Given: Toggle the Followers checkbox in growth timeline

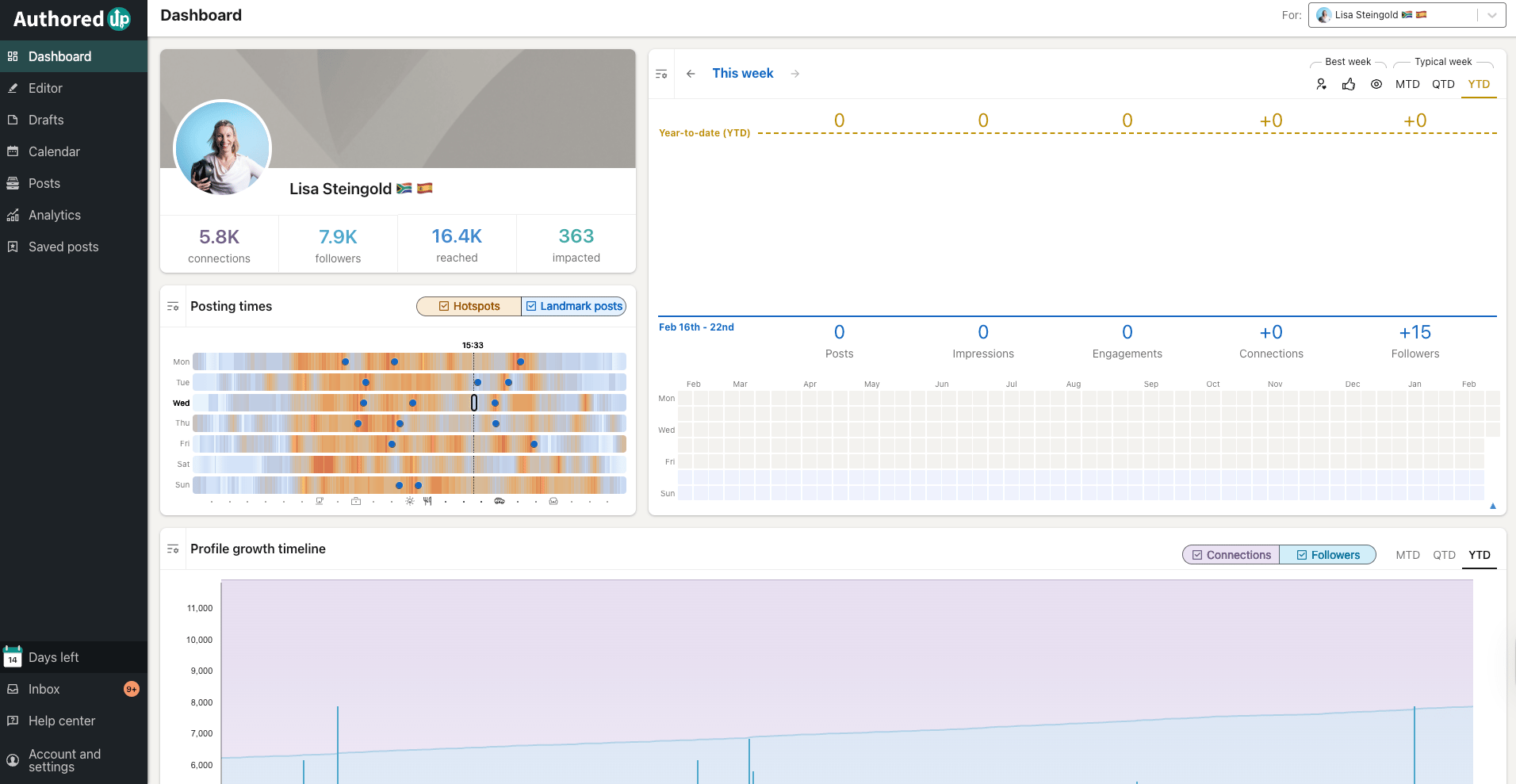Looking at the screenshot, I should tap(1328, 555).
